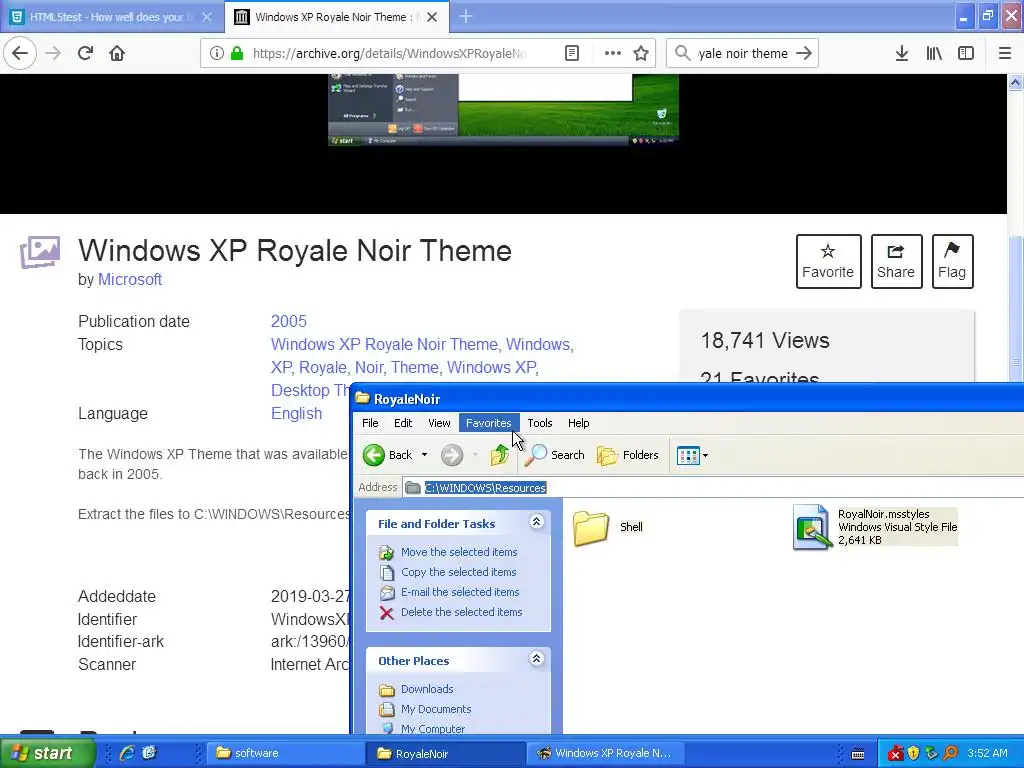Viewport: 1024px width, 768px height.
Task: Switch to Windows XP Royale N... taskbar button
Action: [x=604, y=753]
